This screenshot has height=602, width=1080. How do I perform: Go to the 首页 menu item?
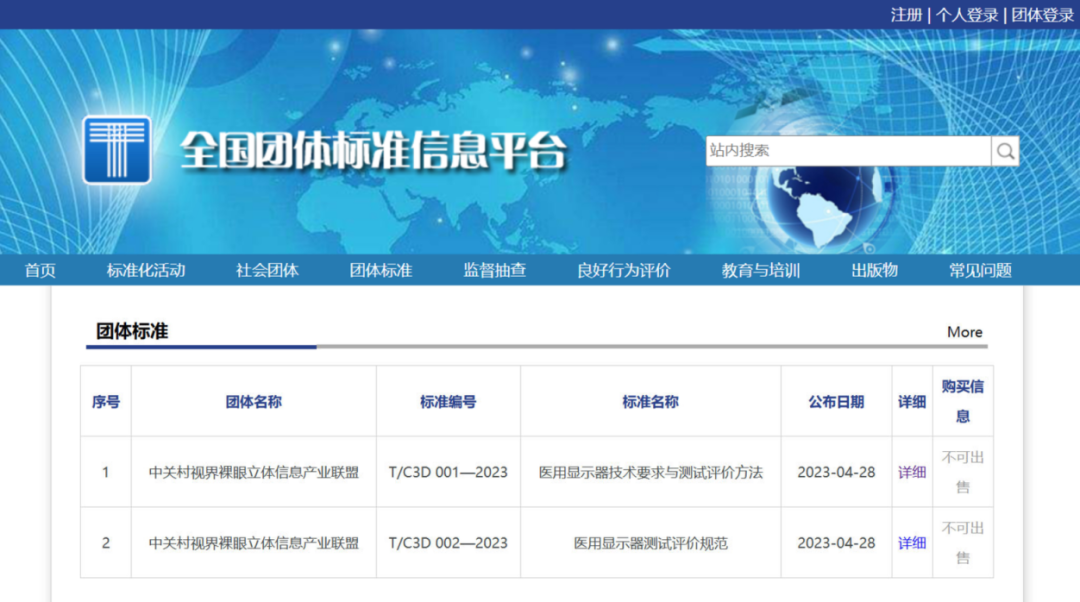[x=40, y=270]
